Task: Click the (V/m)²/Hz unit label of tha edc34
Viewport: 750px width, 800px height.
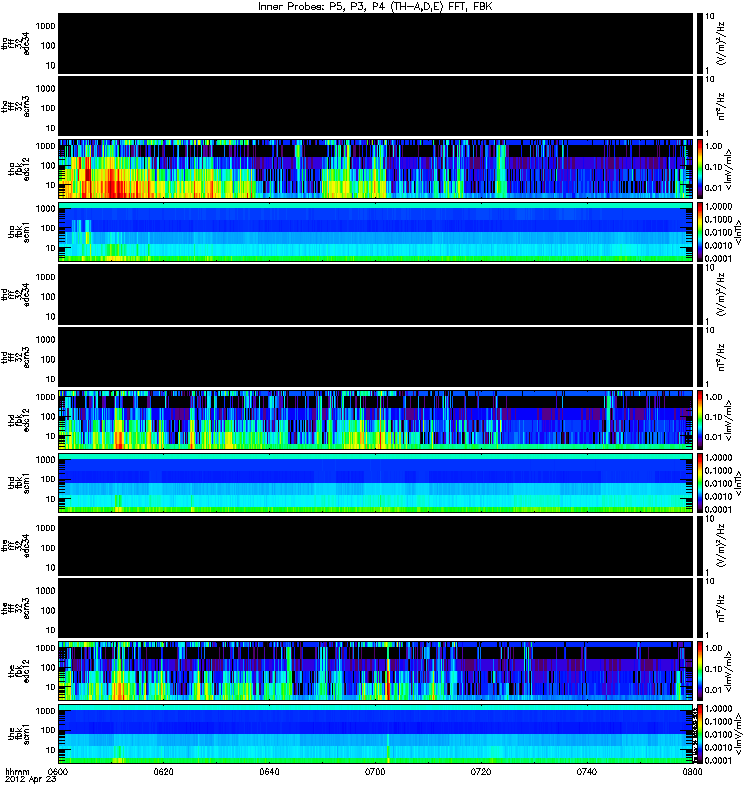Action: [x=721, y=44]
